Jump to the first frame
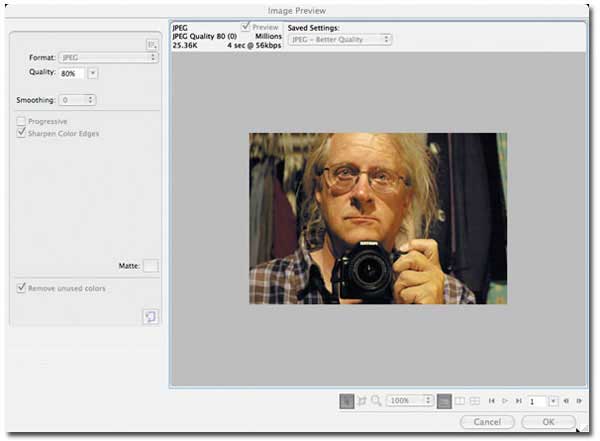This screenshot has width=600, height=441. [x=492, y=401]
